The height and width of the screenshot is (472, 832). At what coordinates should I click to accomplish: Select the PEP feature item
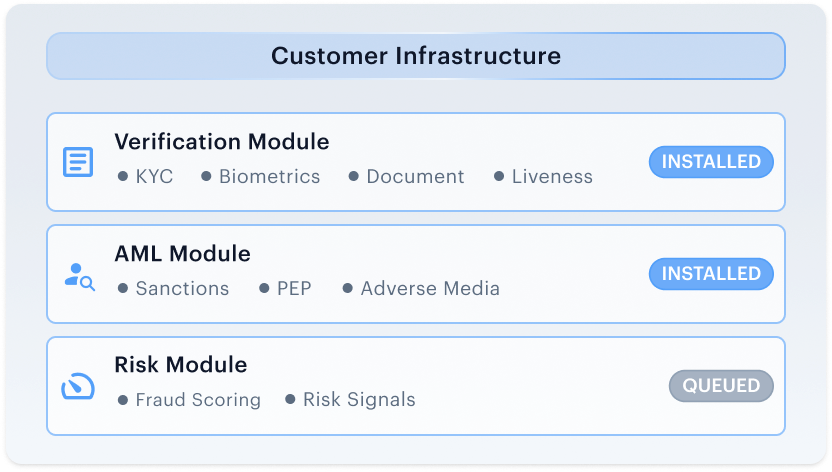coord(285,289)
